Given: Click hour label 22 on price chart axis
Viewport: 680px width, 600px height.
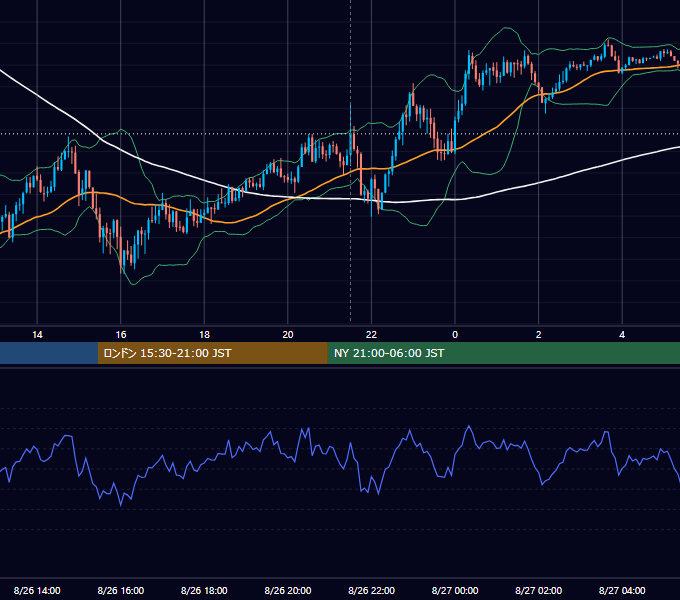Looking at the screenshot, I should 372,334.
